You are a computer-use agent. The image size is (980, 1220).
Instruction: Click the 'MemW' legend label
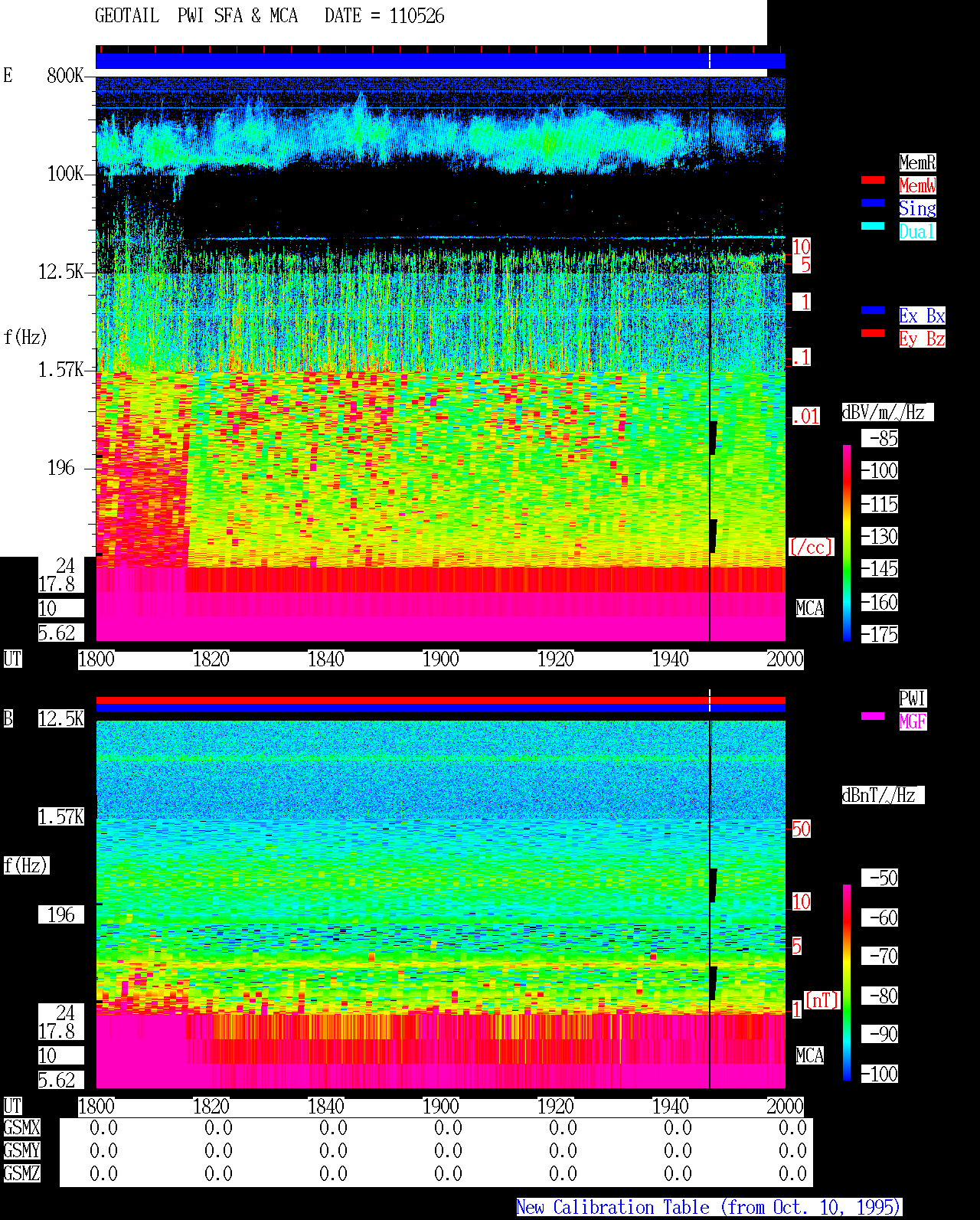917,185
